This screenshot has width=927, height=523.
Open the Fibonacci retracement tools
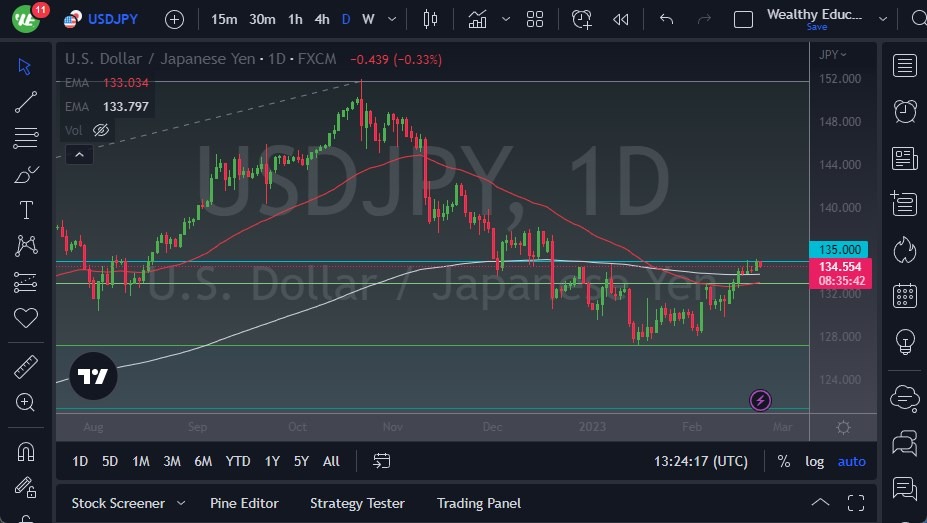click(25, 138)
